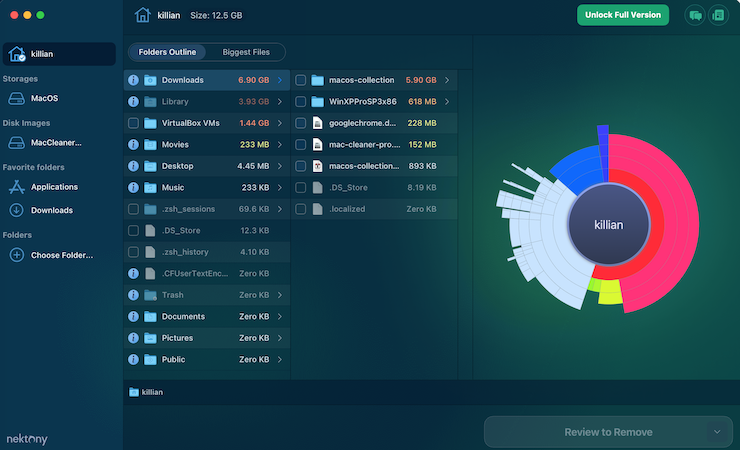The width and height of the screenshot is (740, 450).
Task: Select killian home in the sidebar
Action: pyautogui.click(x=59, y=54)
